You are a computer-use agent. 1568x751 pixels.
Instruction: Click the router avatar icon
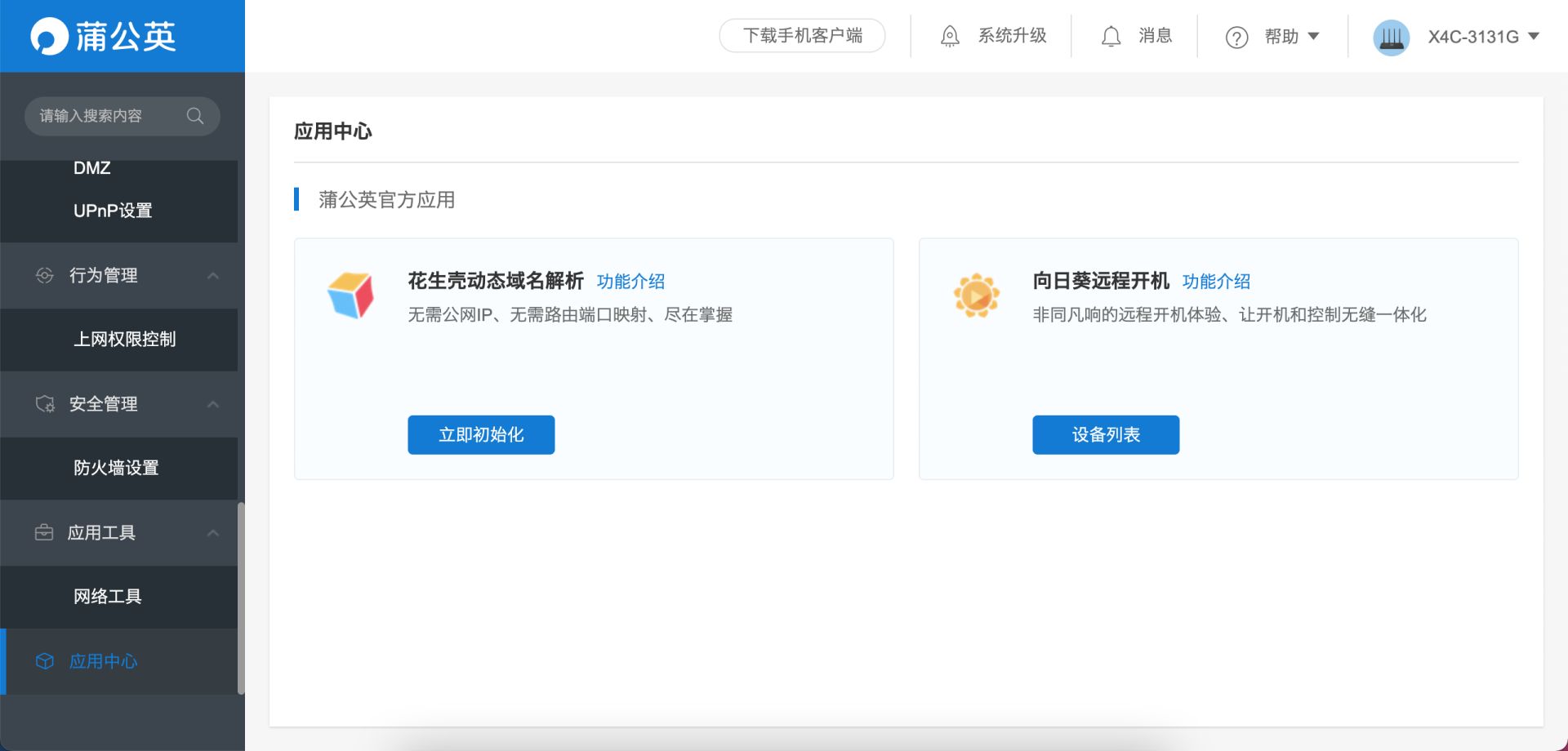(x=1392, y=37)
